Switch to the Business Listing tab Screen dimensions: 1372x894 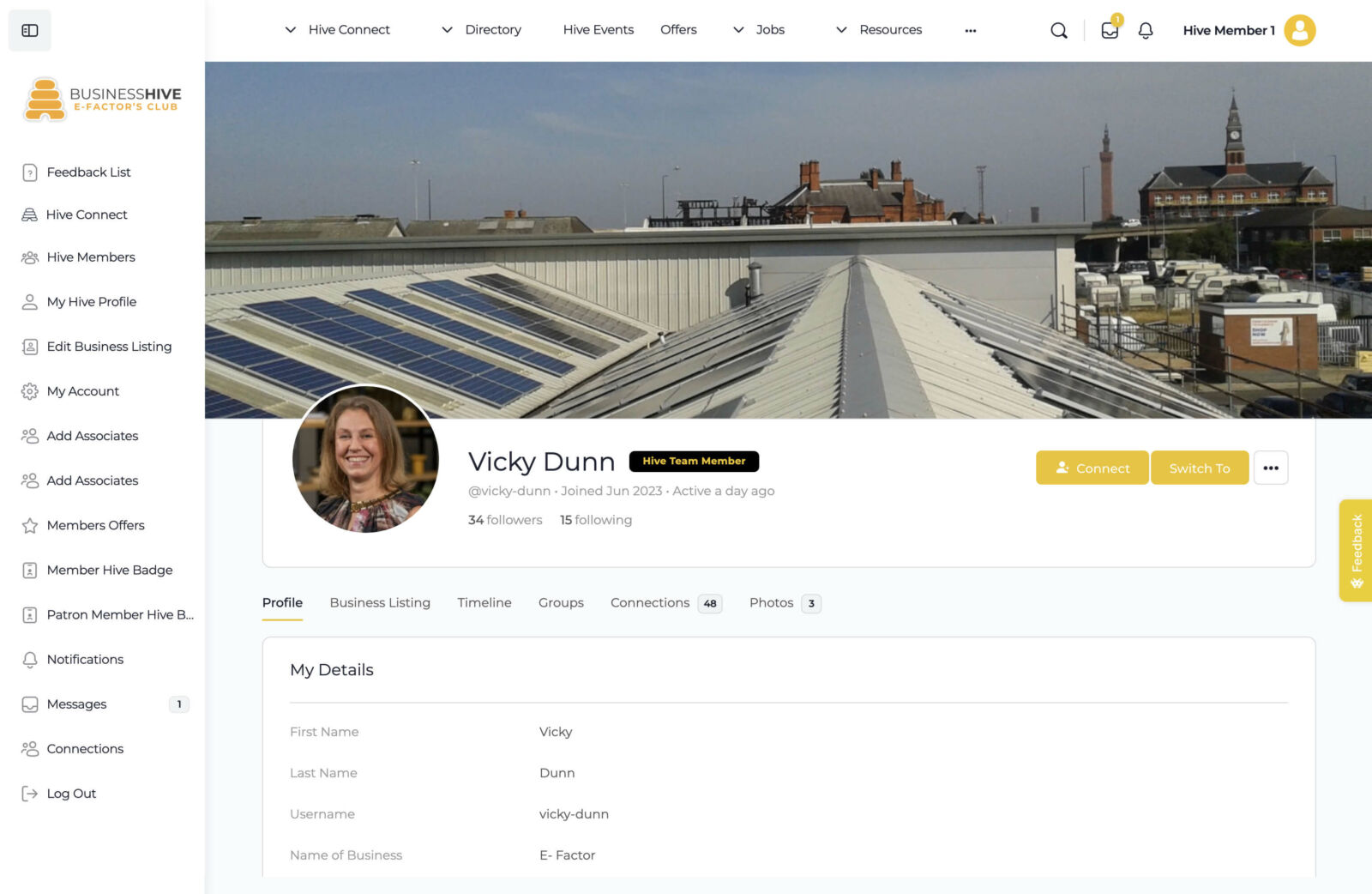click(x=380, y=603)
